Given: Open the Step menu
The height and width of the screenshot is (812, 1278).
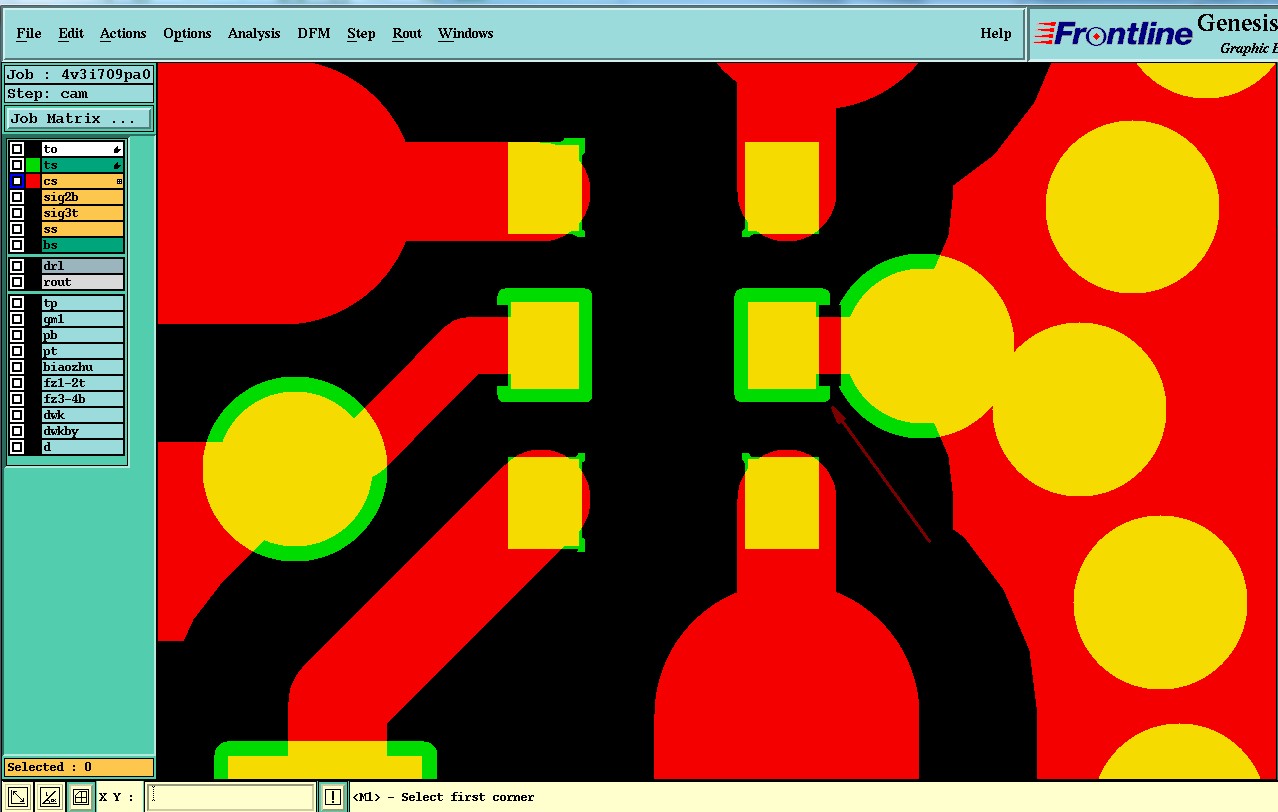Looking at the screenshot, I should pos(361,33).
